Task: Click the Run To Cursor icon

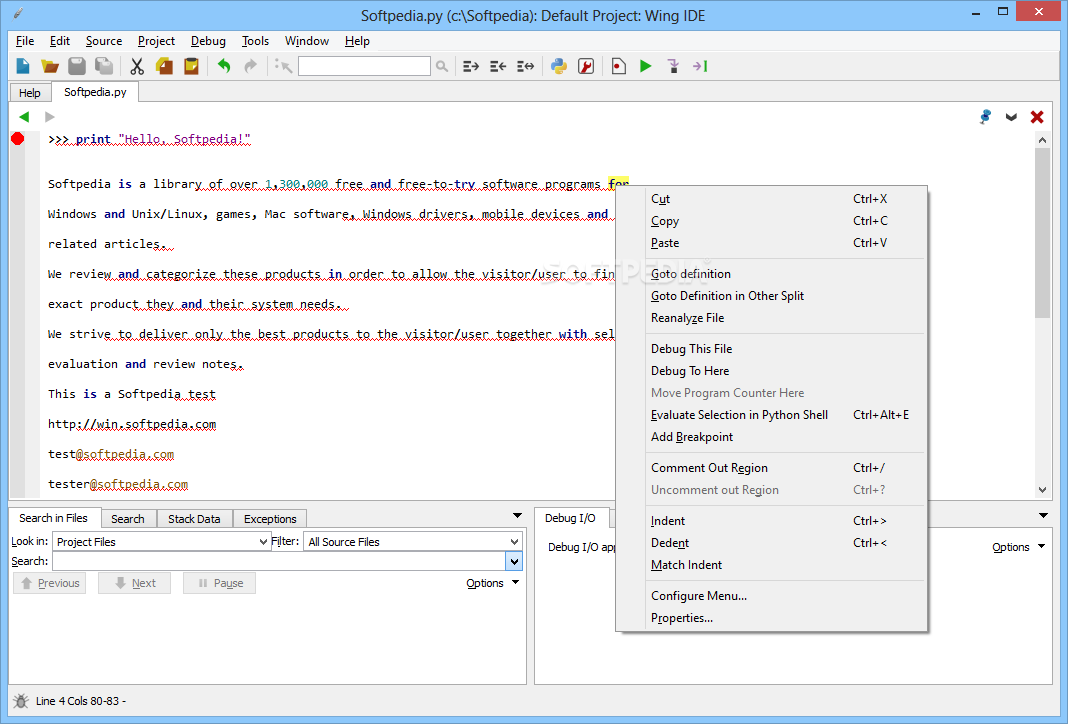Action: 700,66
